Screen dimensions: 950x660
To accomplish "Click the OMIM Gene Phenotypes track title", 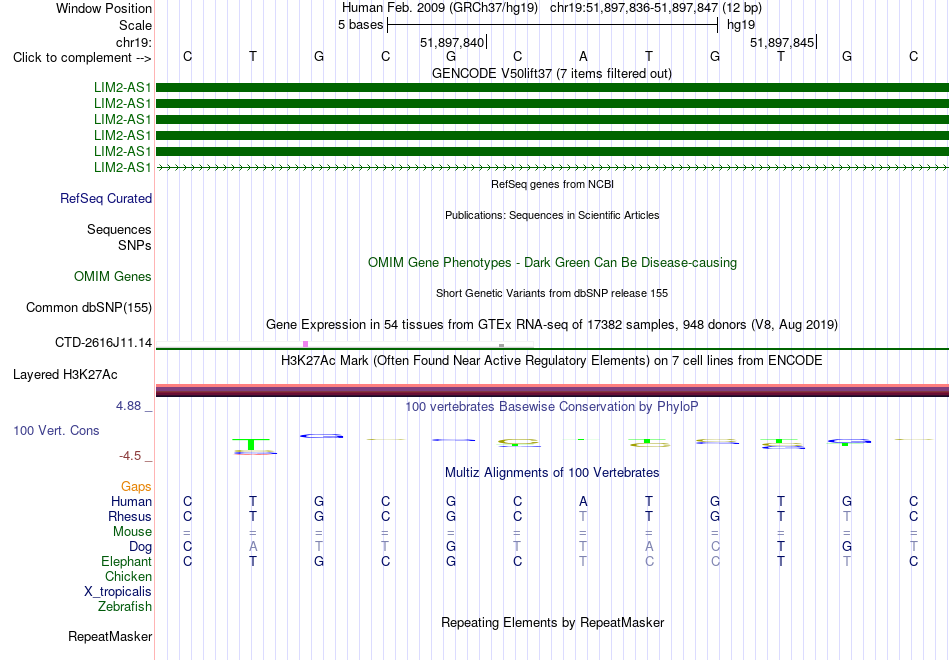I will 552,262.
